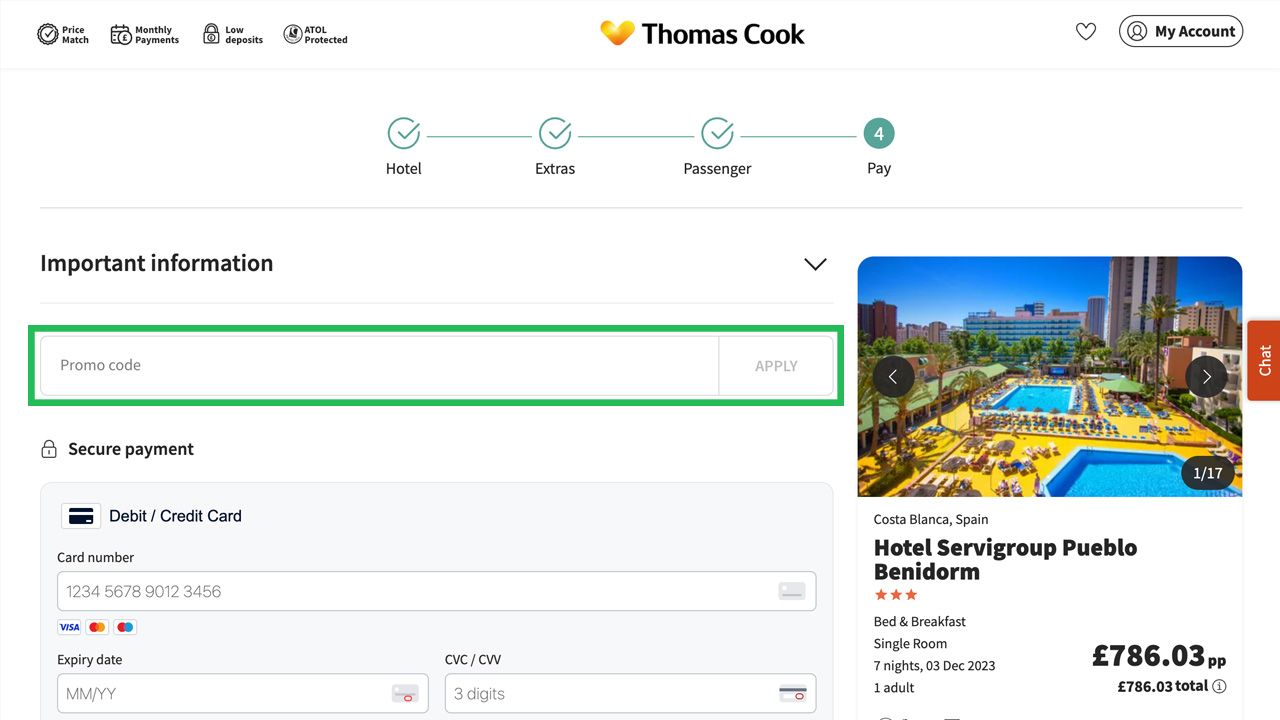Apply the promo code
Image resolution: width=1280 pixels, height=720 pixels.
point(776,366)
